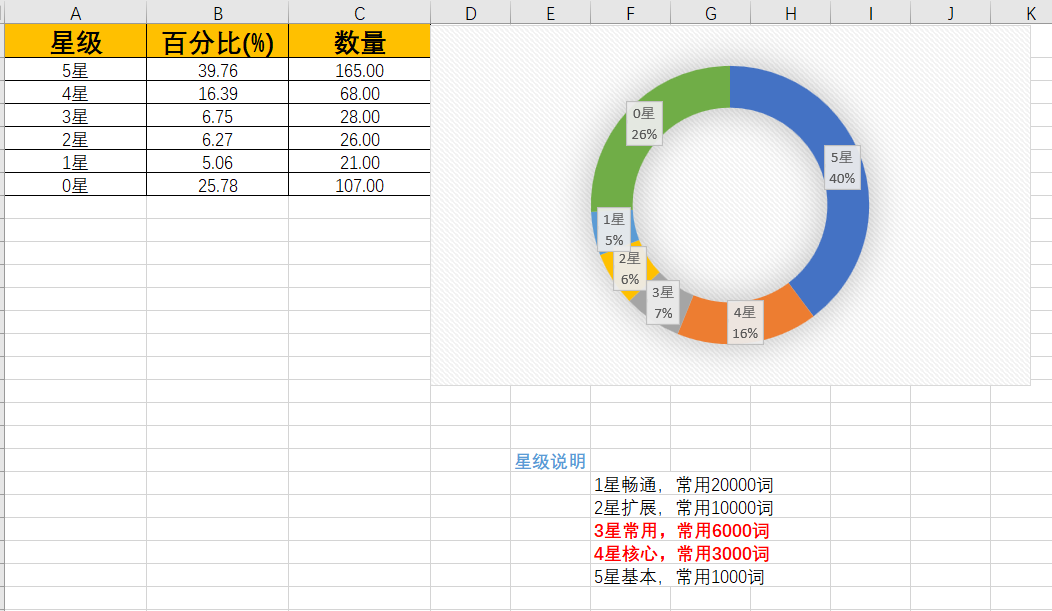Viewport: 1052px width, 611px height.
Task: Select the cell containing 2星 in the table
Action: (75, 139)
